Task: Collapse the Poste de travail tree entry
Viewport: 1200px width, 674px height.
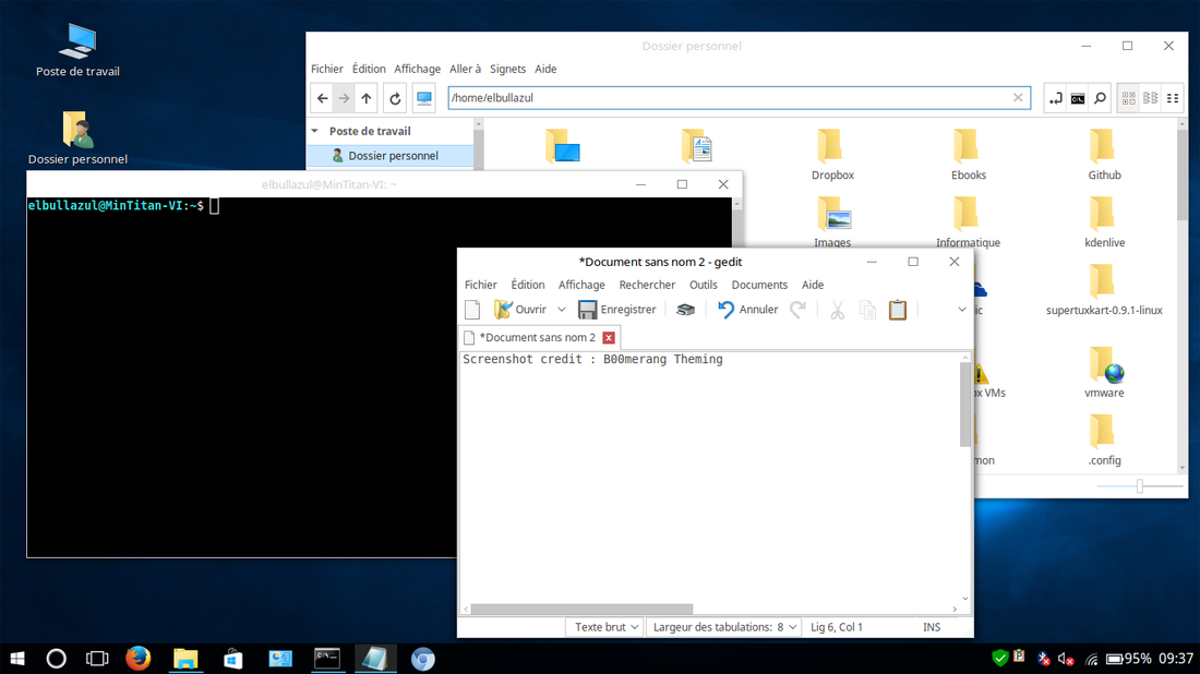Action: [x=315, y=131]
